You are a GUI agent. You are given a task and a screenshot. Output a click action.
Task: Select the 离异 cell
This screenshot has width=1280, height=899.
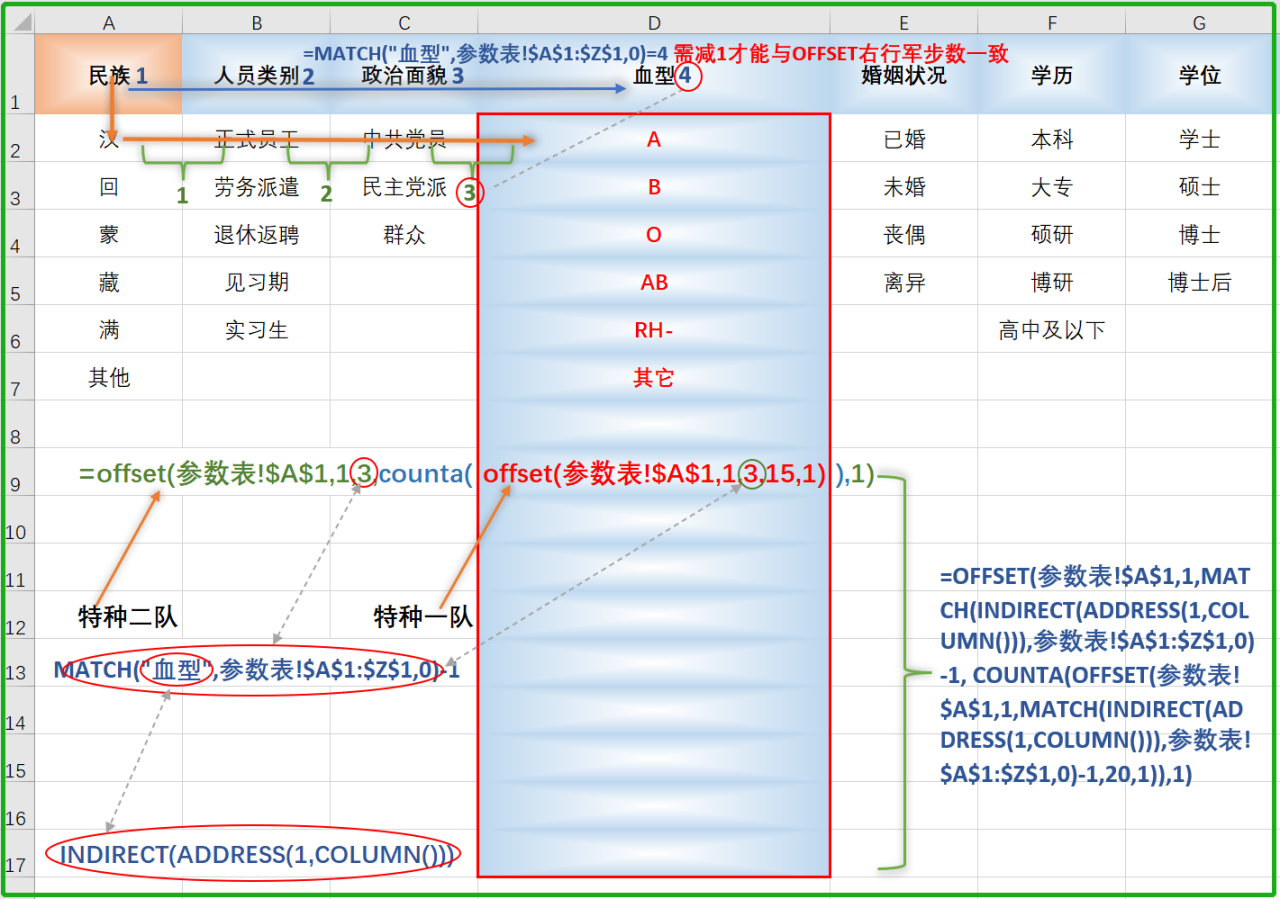coord(904,282)
